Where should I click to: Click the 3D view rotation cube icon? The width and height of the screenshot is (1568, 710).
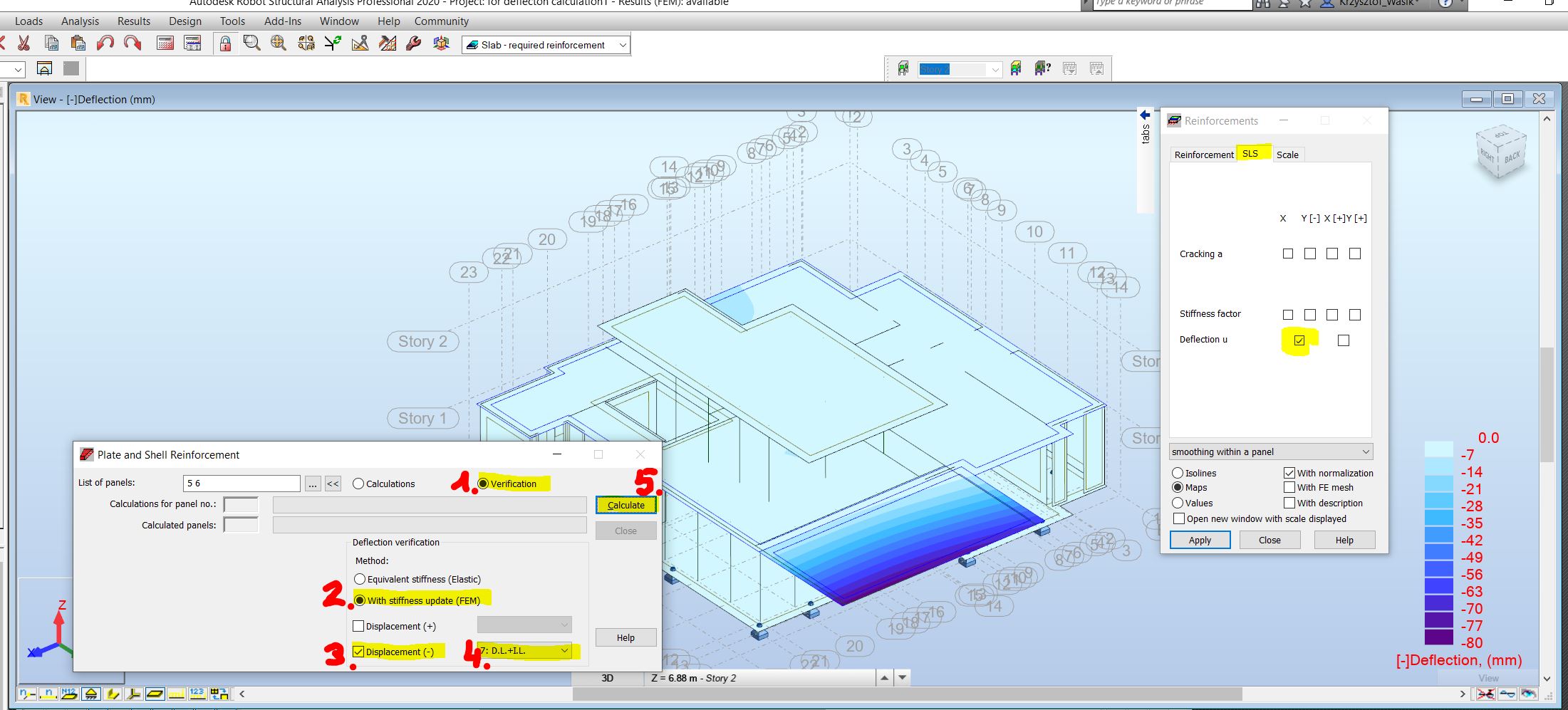point(442,43)
